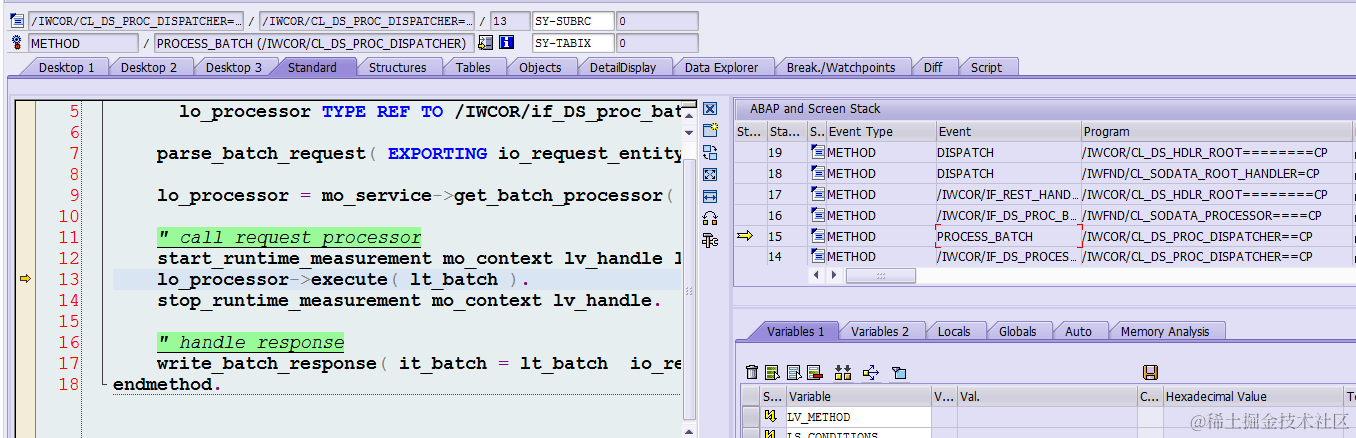Click the fourth icon in the Variables toolbar

coord(814,373)
